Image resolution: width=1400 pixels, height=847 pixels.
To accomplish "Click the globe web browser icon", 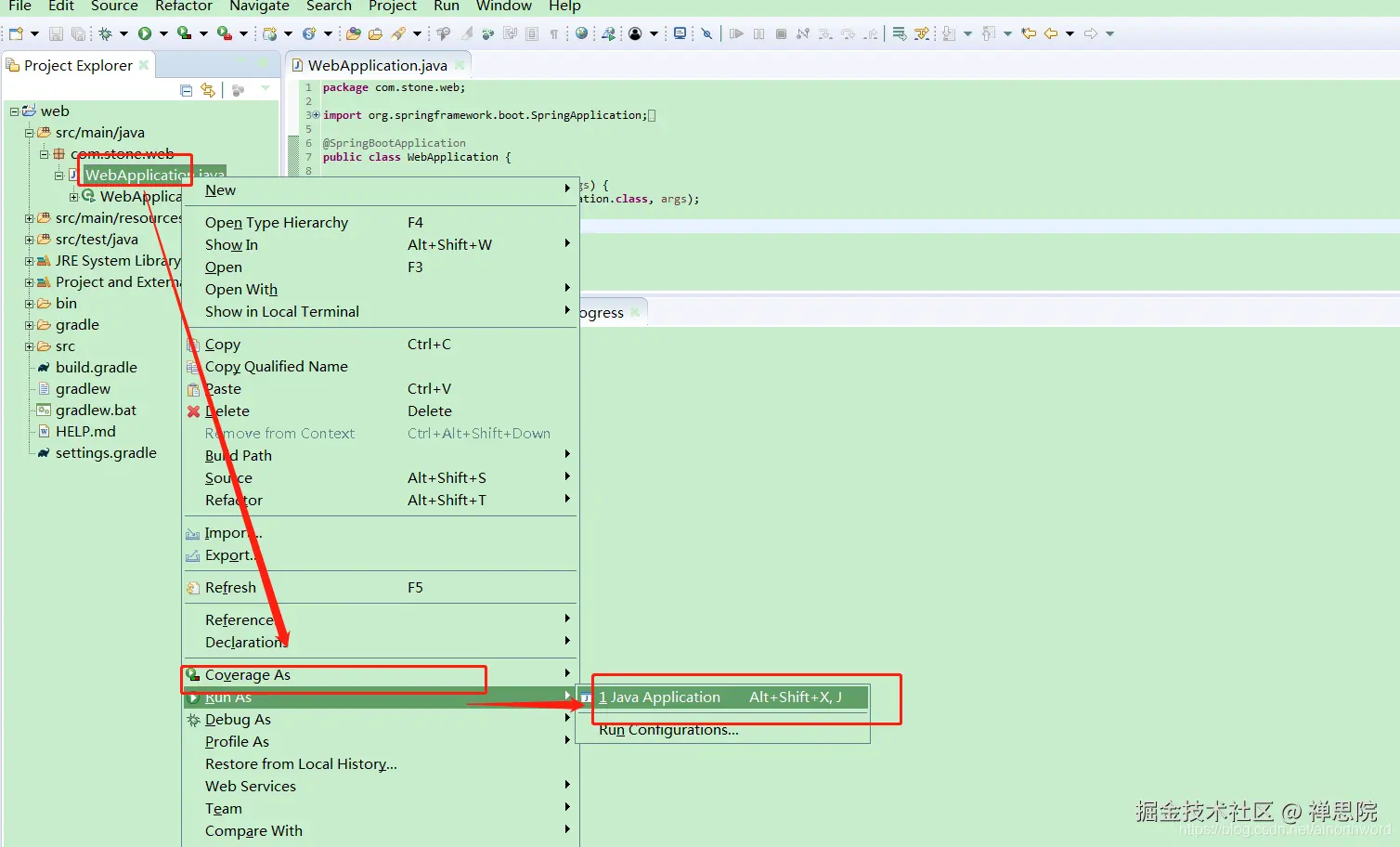I will pyautogui.click(x=581, y=33).
